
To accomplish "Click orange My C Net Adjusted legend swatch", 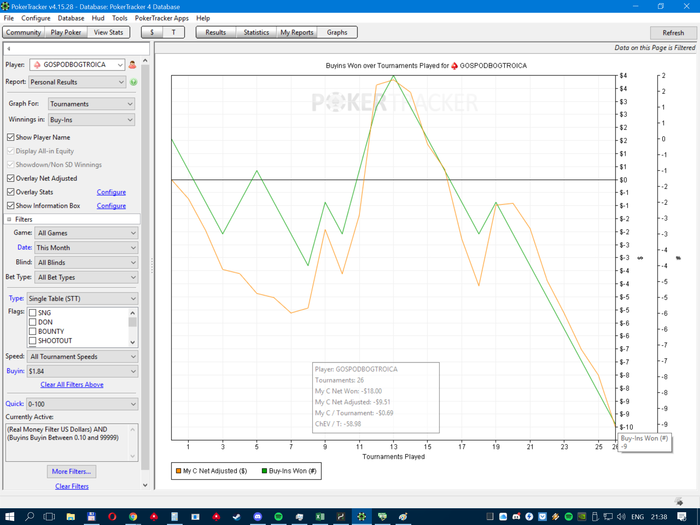I will 179,471.
